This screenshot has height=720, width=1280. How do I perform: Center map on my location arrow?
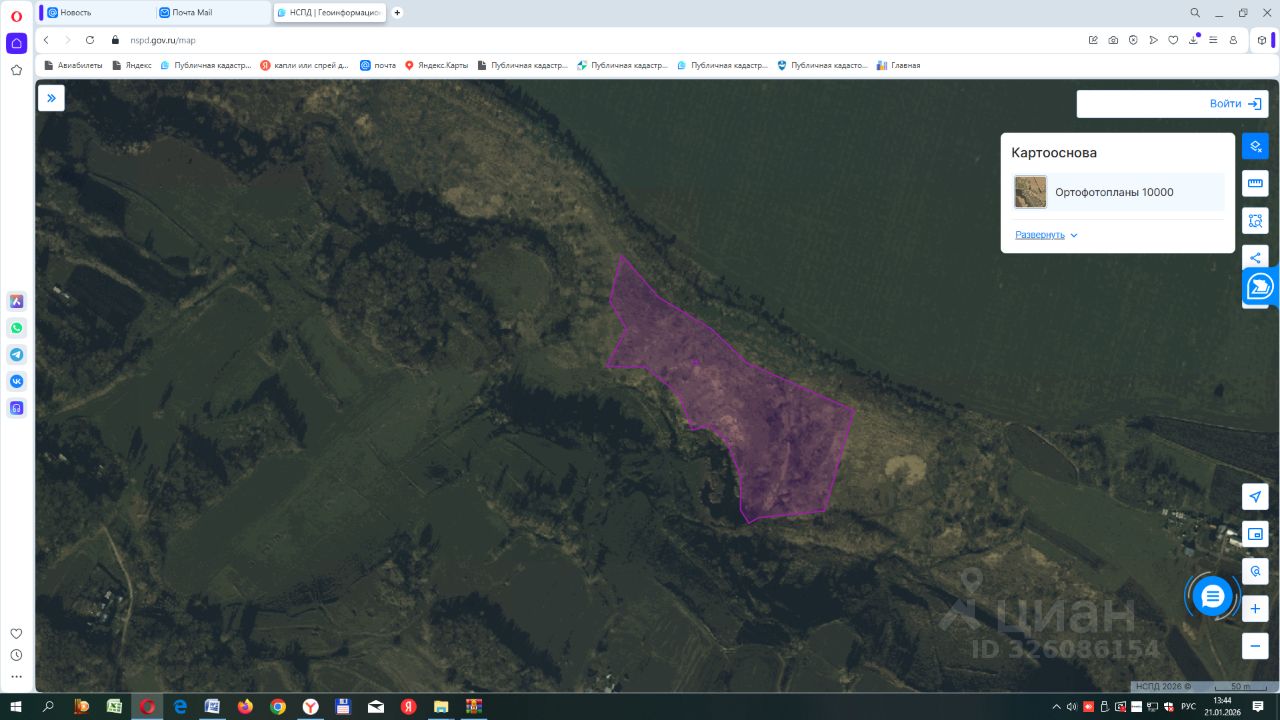pyautogui.click(x=1255, y=497)
